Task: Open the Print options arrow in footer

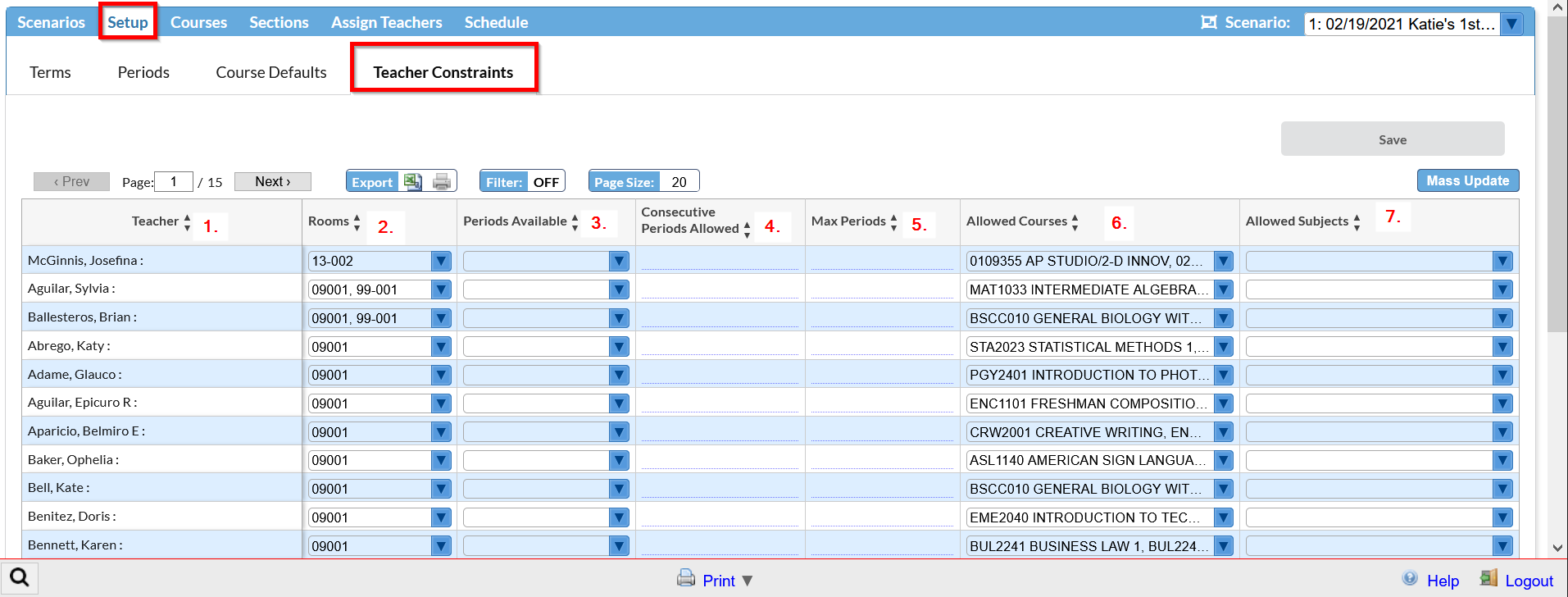Action: tap(747, 581)
